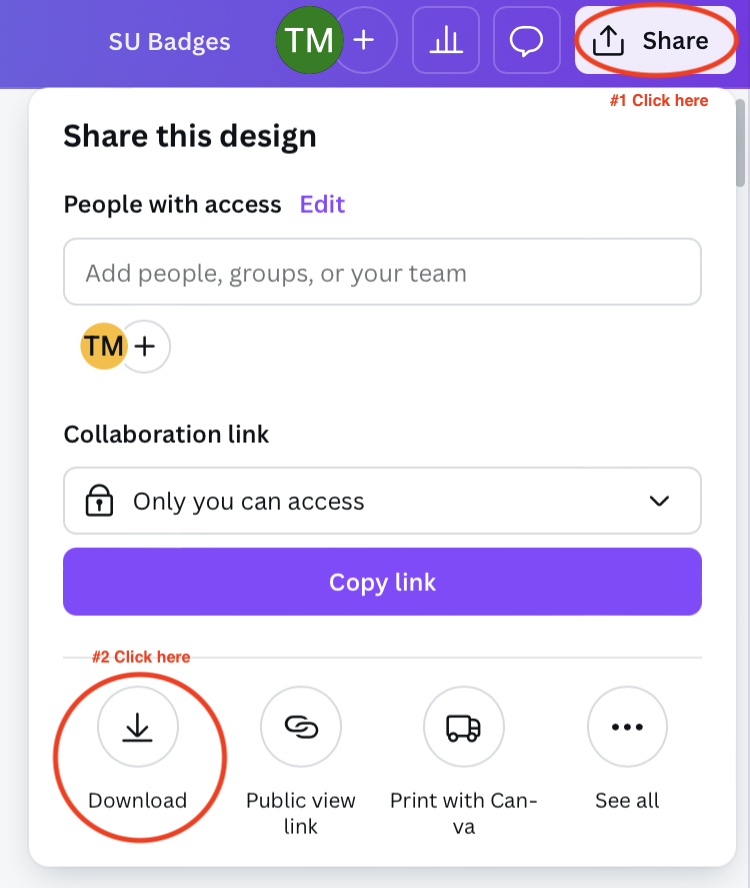Add collaborator with header plus button
Screen dimensions: 750x888
tap(364, 40)
